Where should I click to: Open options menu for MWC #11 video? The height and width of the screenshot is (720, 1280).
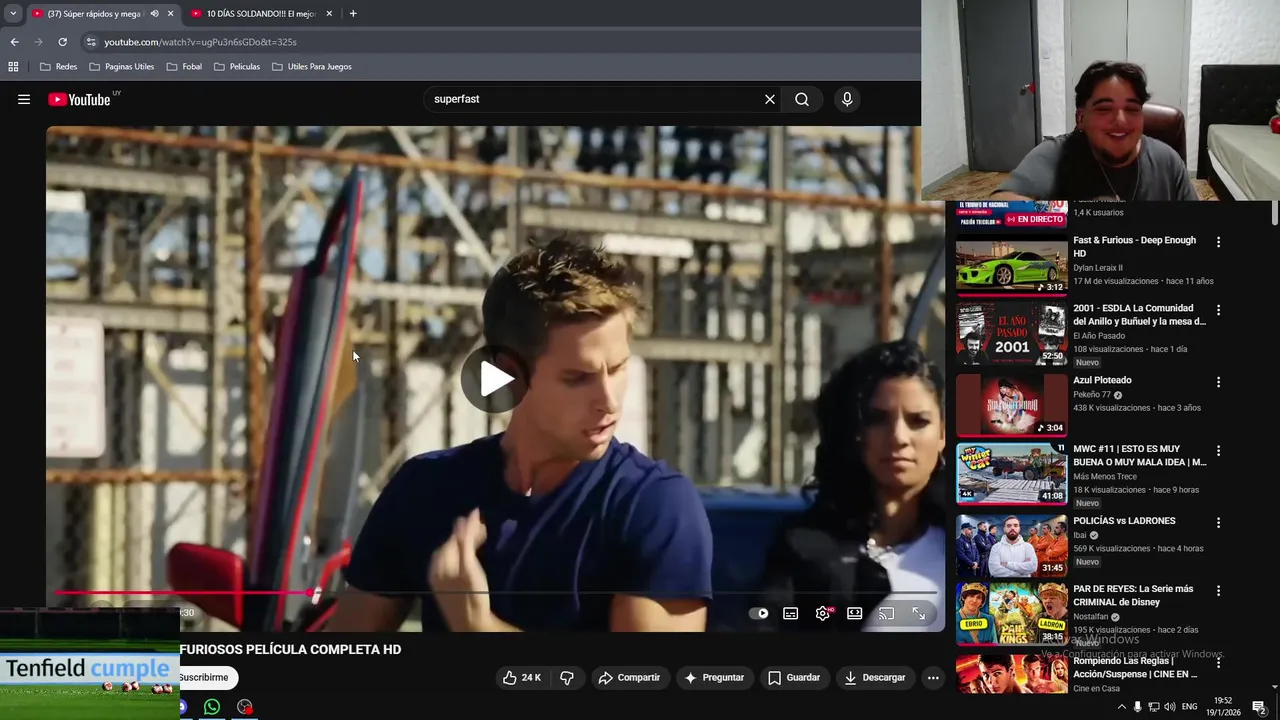pos(1218,451)
